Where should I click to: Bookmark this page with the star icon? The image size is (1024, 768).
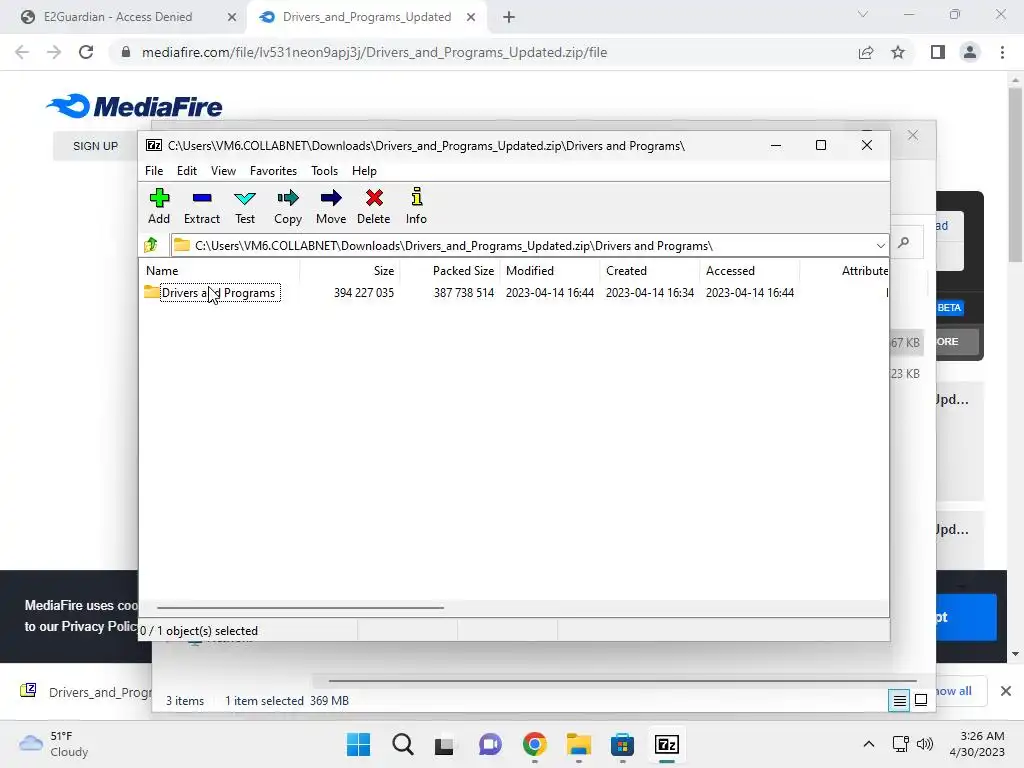(898, 52)
